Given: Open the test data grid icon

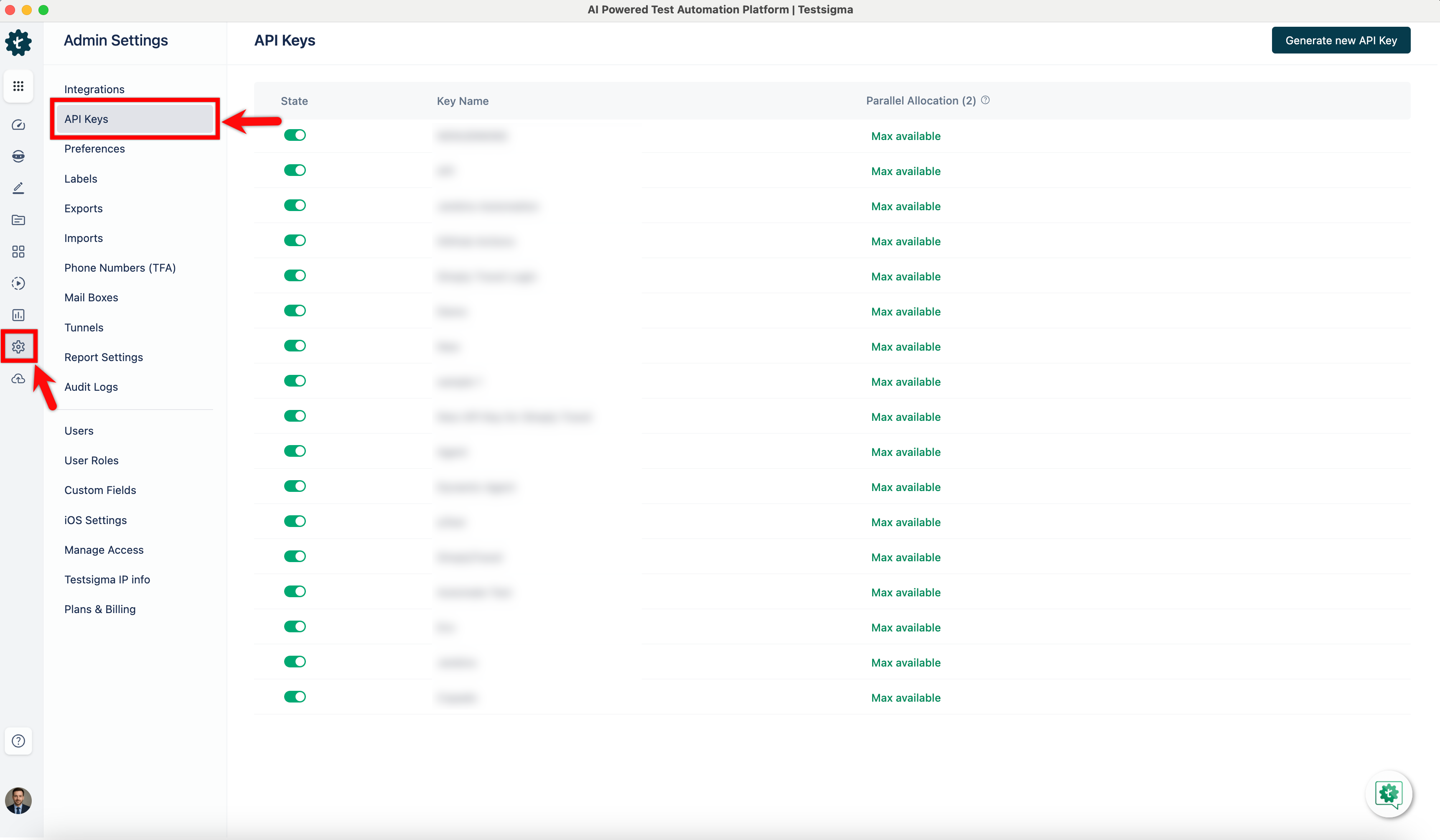Looking at the screenshot, I should pyautogui.click(x=18, y=252).
